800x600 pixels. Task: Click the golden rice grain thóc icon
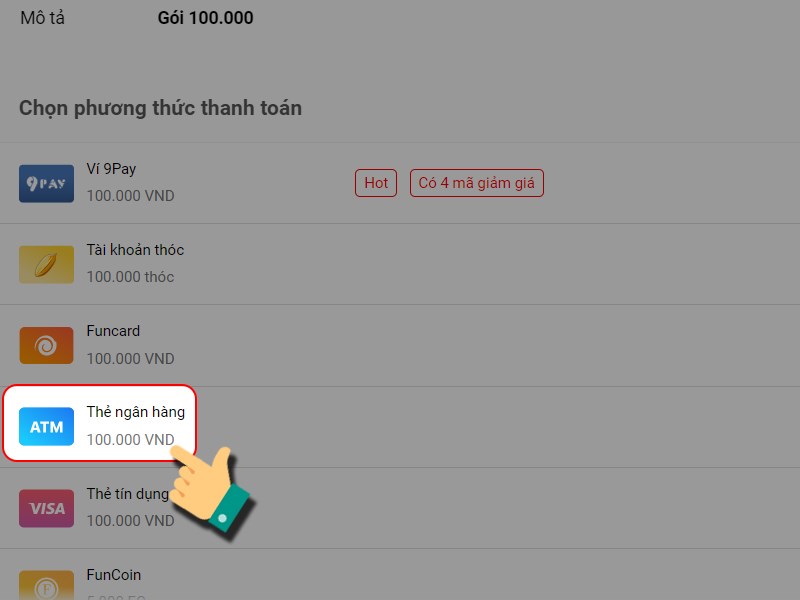pos(46,265)
